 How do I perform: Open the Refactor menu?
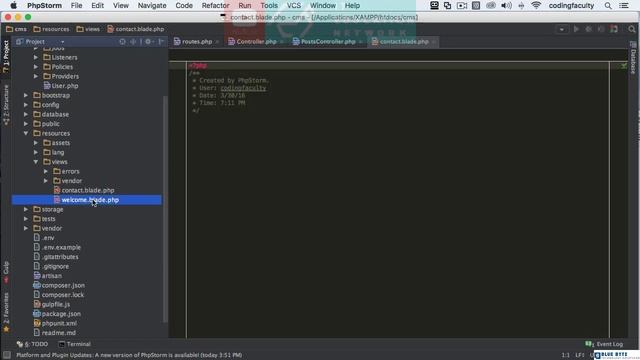pos(215,6)
